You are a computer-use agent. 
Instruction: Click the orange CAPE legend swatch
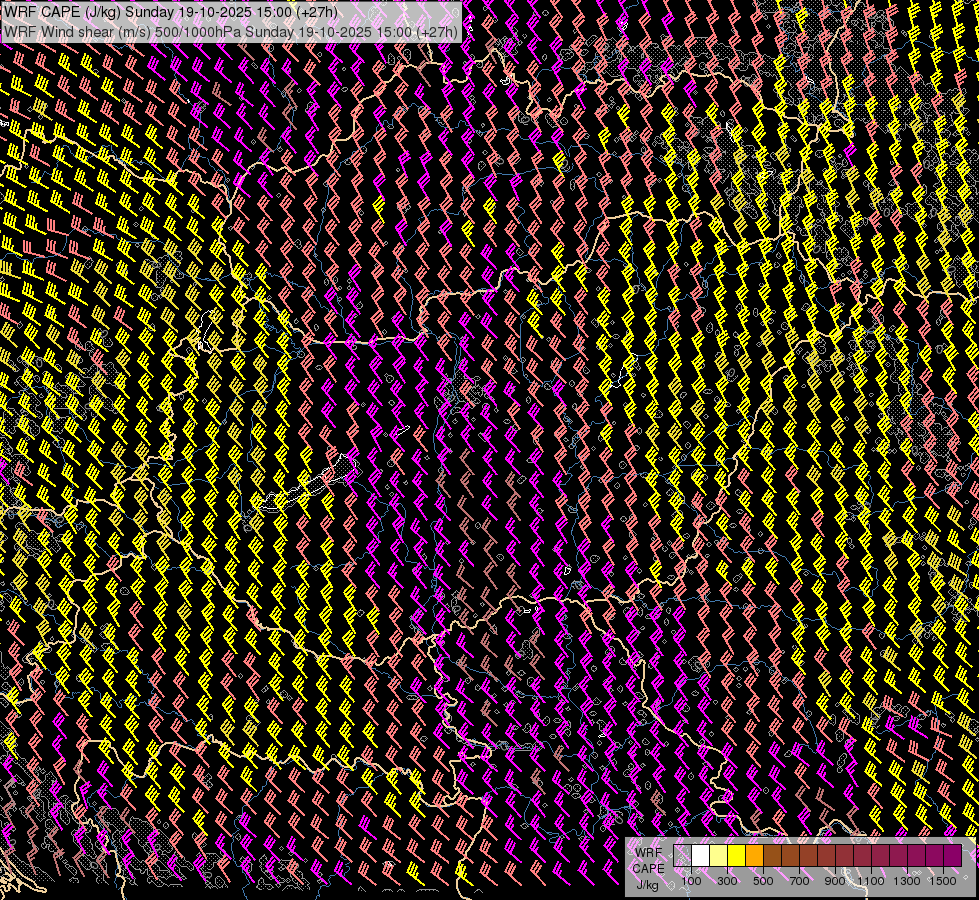755,856
